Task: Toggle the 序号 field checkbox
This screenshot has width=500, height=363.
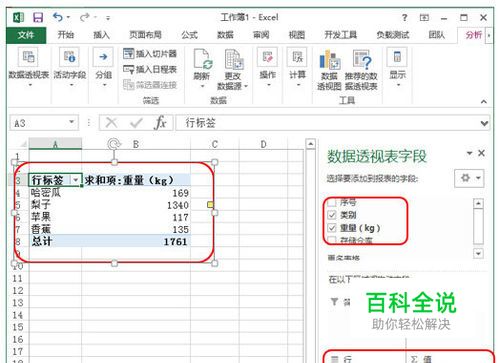Action: coord(332,202)
